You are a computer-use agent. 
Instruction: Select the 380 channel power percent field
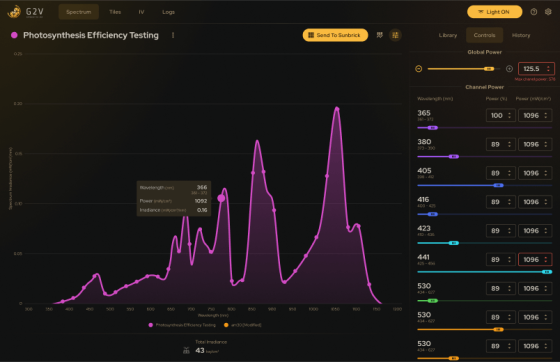[501, 144]
